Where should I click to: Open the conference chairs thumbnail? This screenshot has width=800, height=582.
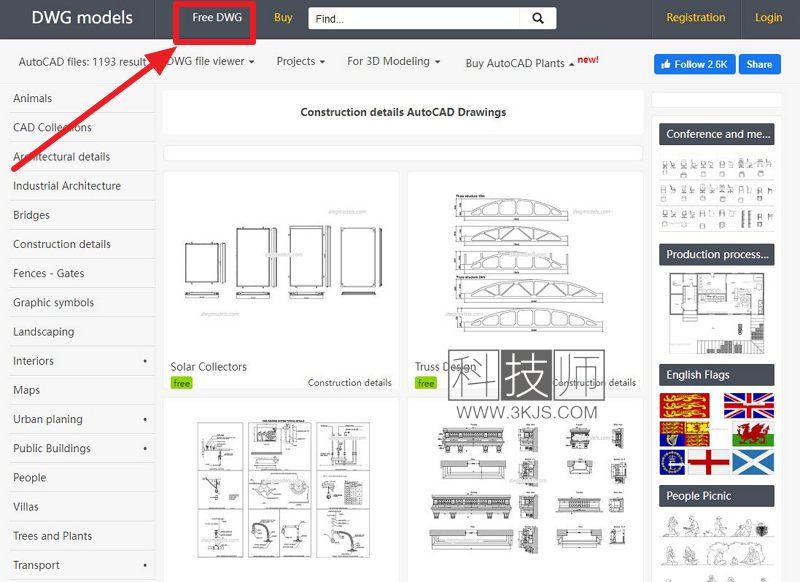point(717,193)
